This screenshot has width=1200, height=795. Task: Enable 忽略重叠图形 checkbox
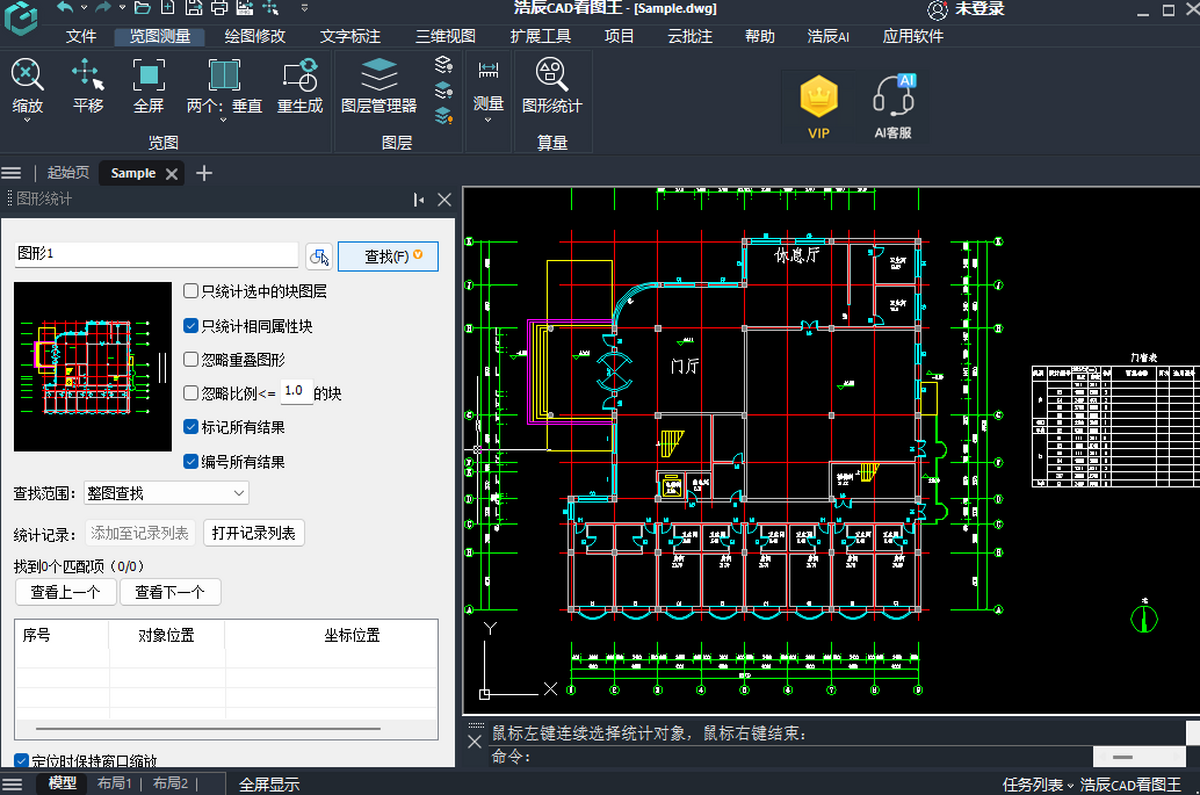pyautogui.click(x=191, y=360)
